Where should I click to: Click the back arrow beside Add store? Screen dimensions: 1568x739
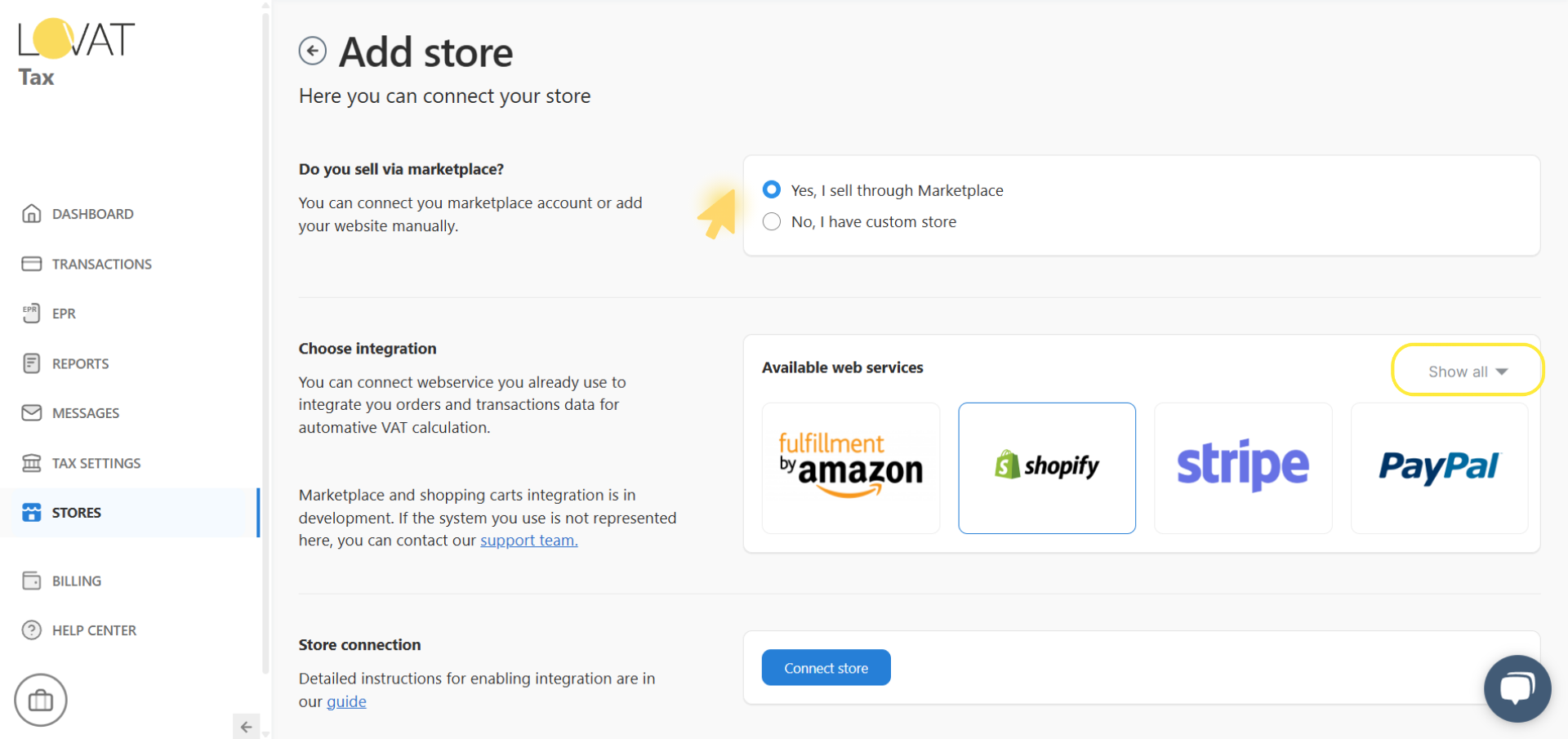(312, 51)
